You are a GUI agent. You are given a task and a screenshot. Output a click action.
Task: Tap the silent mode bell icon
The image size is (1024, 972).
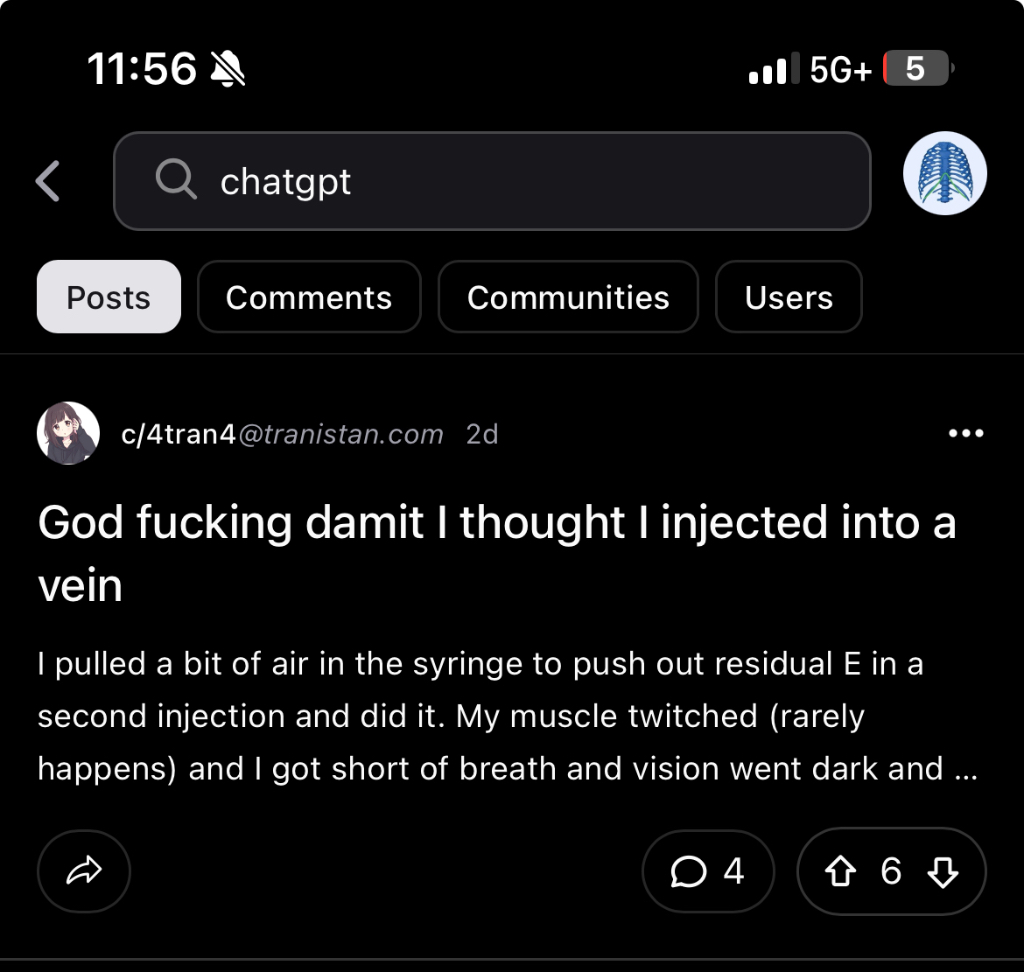click(x=229, y=69)
